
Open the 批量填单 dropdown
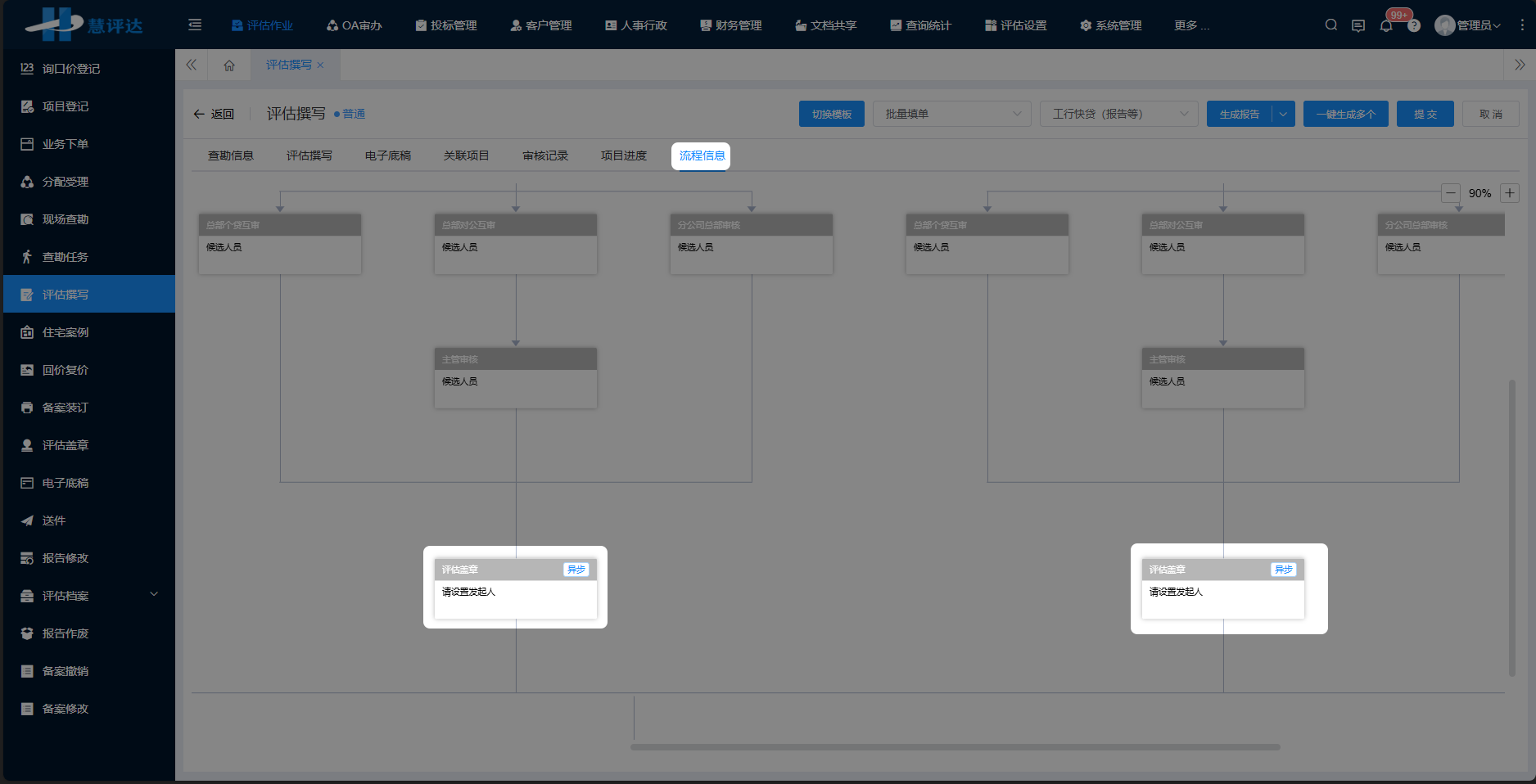(951, 114)
